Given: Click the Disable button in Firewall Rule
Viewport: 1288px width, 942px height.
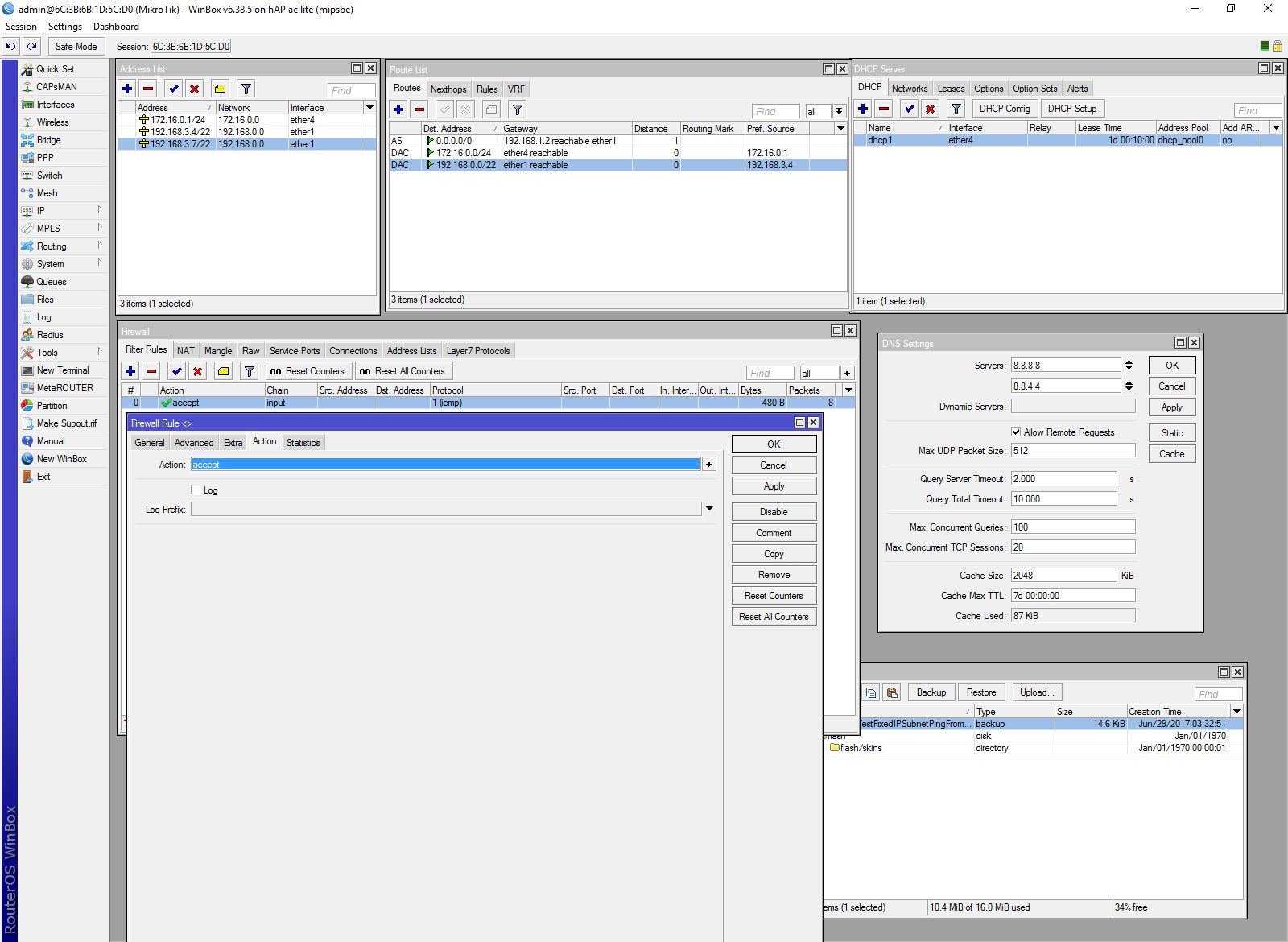Looking at the screenshot, I should tap(774, 512).
